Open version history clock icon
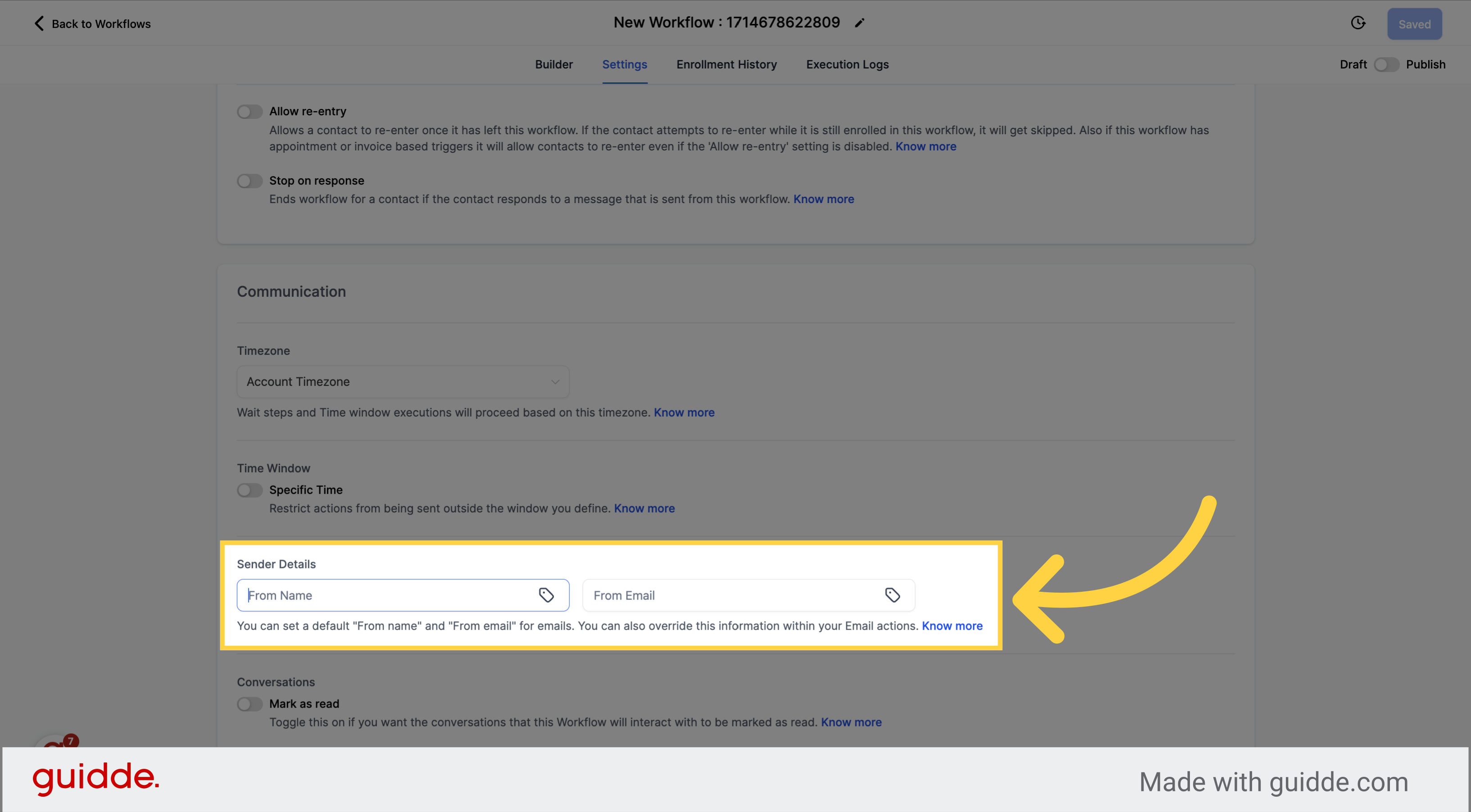Screen dimensions: 1471x812 [1358, 23]
